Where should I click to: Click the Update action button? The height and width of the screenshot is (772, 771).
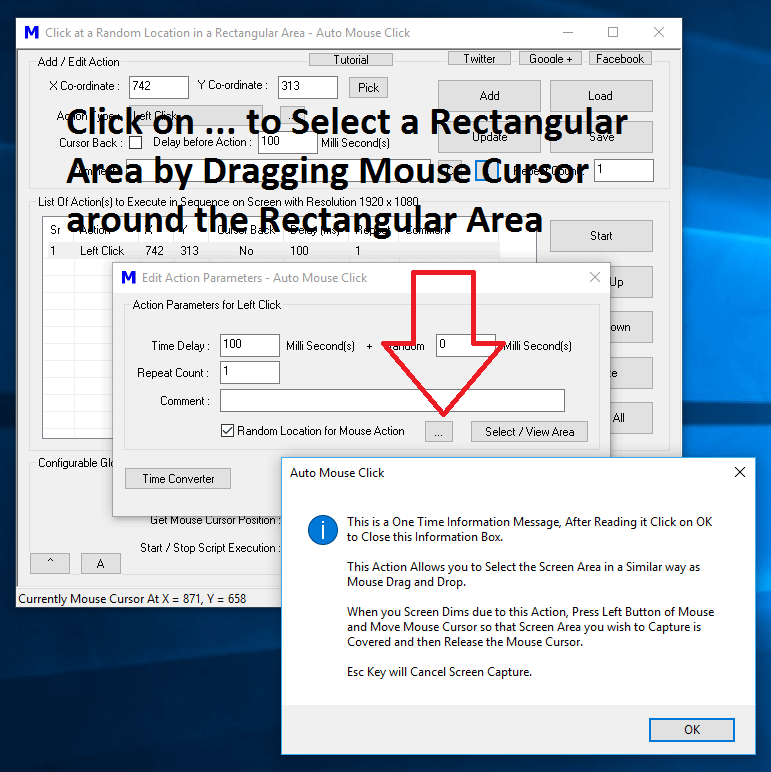point(489,137)
